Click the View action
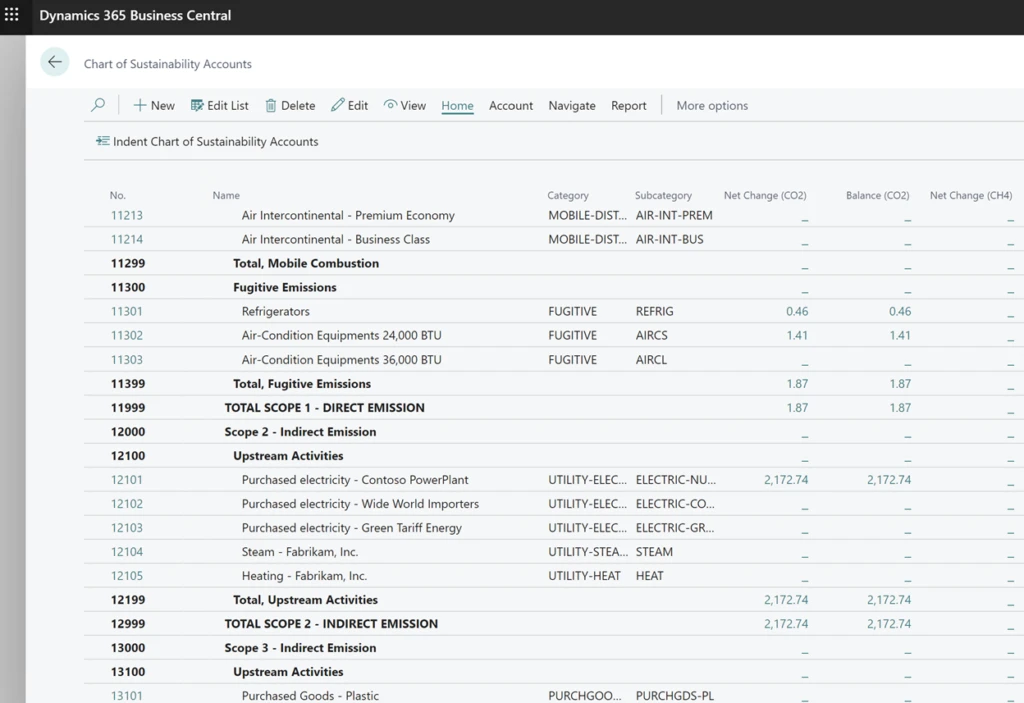Viewport: 1024px width, 703px height. (405, 105)
